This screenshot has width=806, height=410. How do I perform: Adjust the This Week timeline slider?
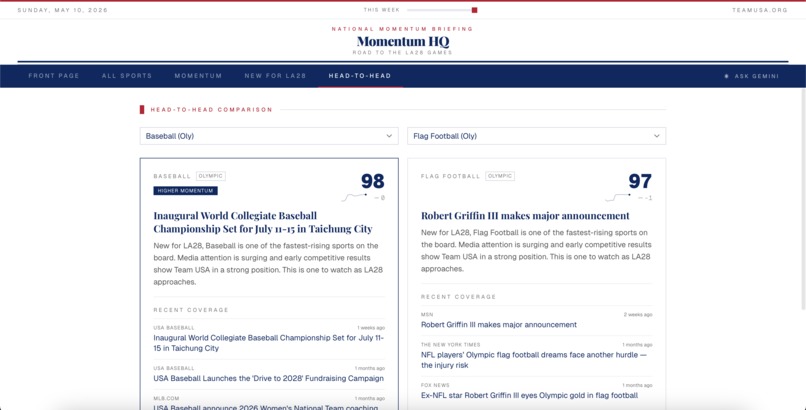click(442, 10)
